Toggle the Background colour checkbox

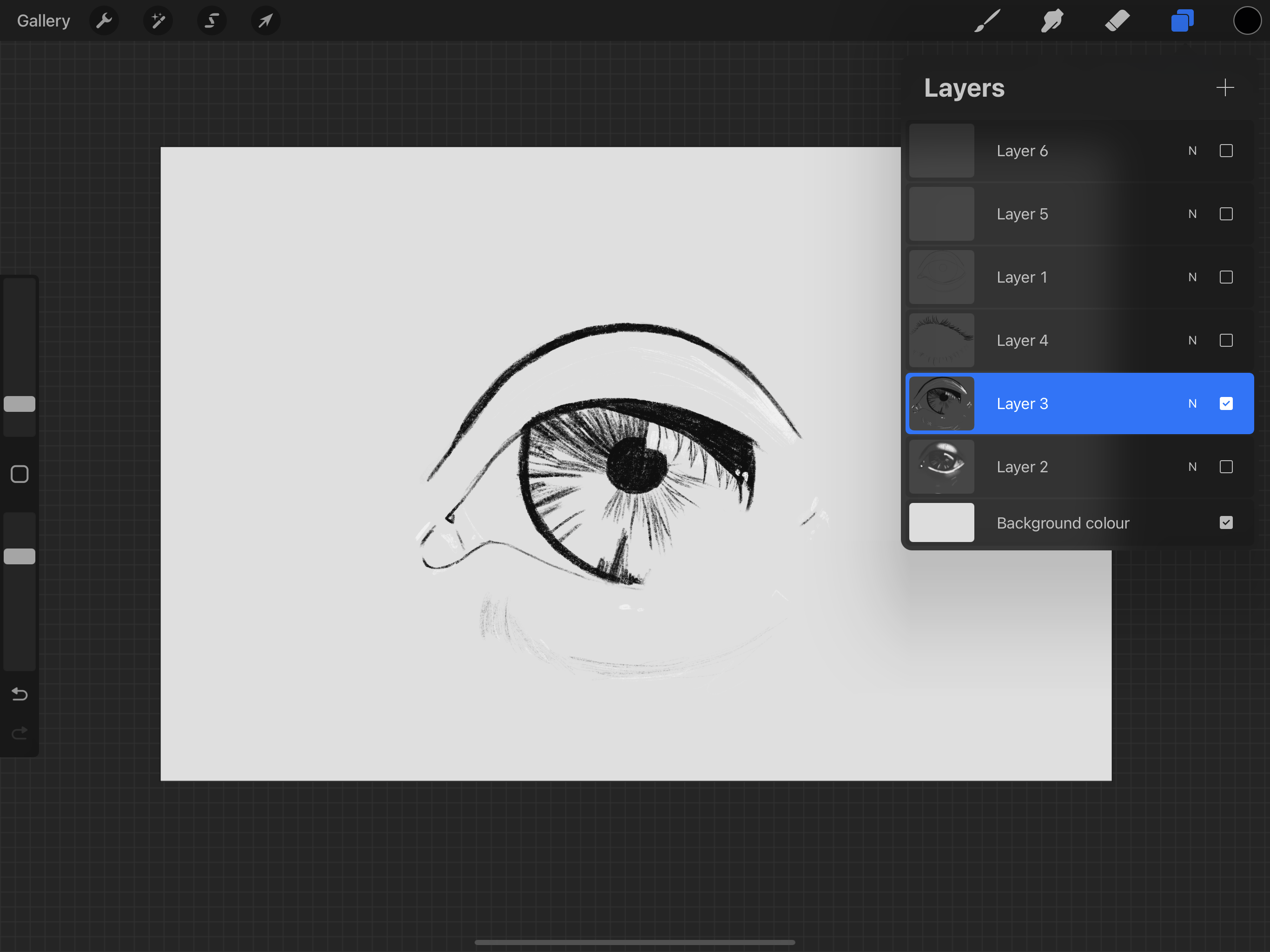1226,522
